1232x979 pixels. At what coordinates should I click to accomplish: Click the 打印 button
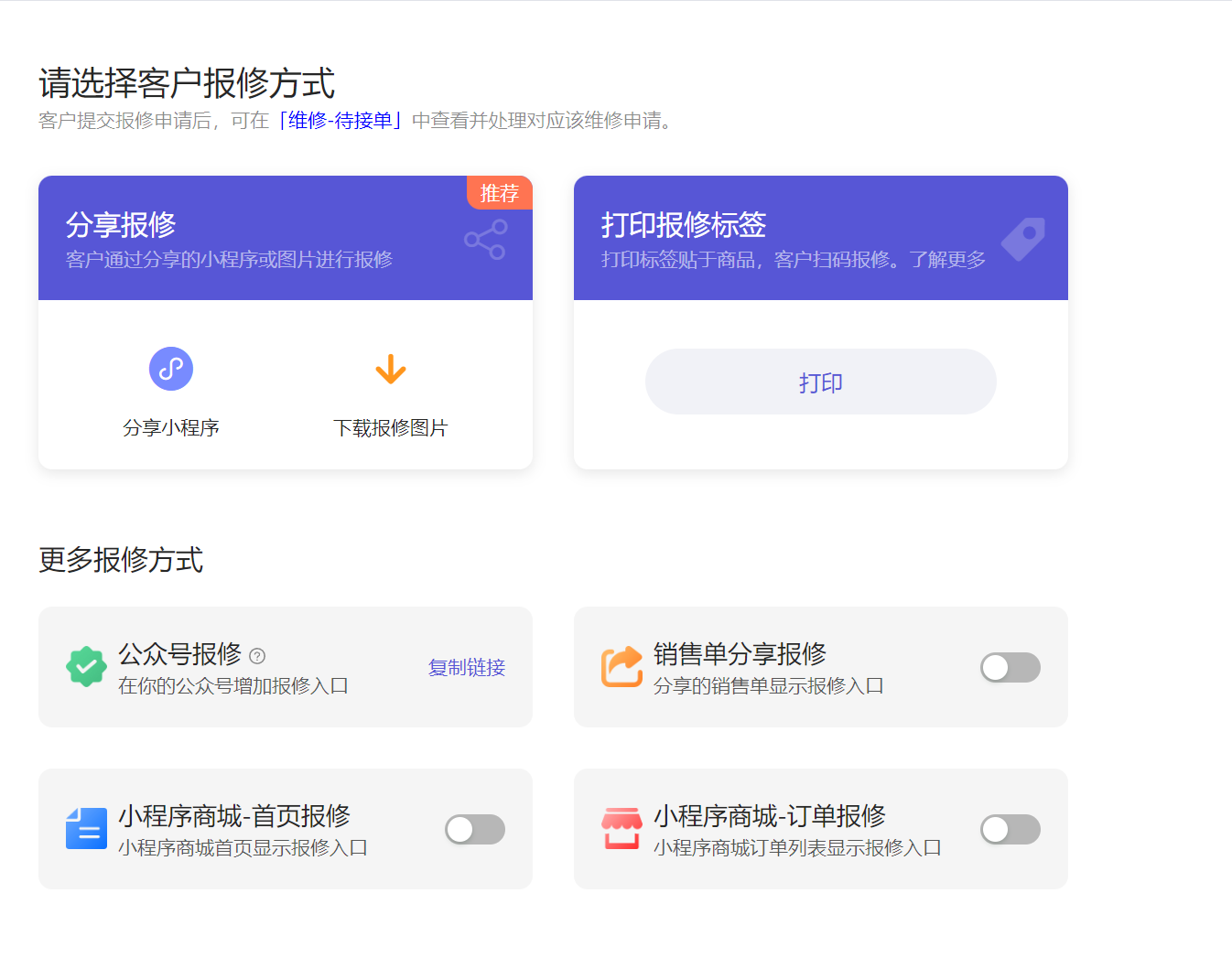(x=820, y=382)
